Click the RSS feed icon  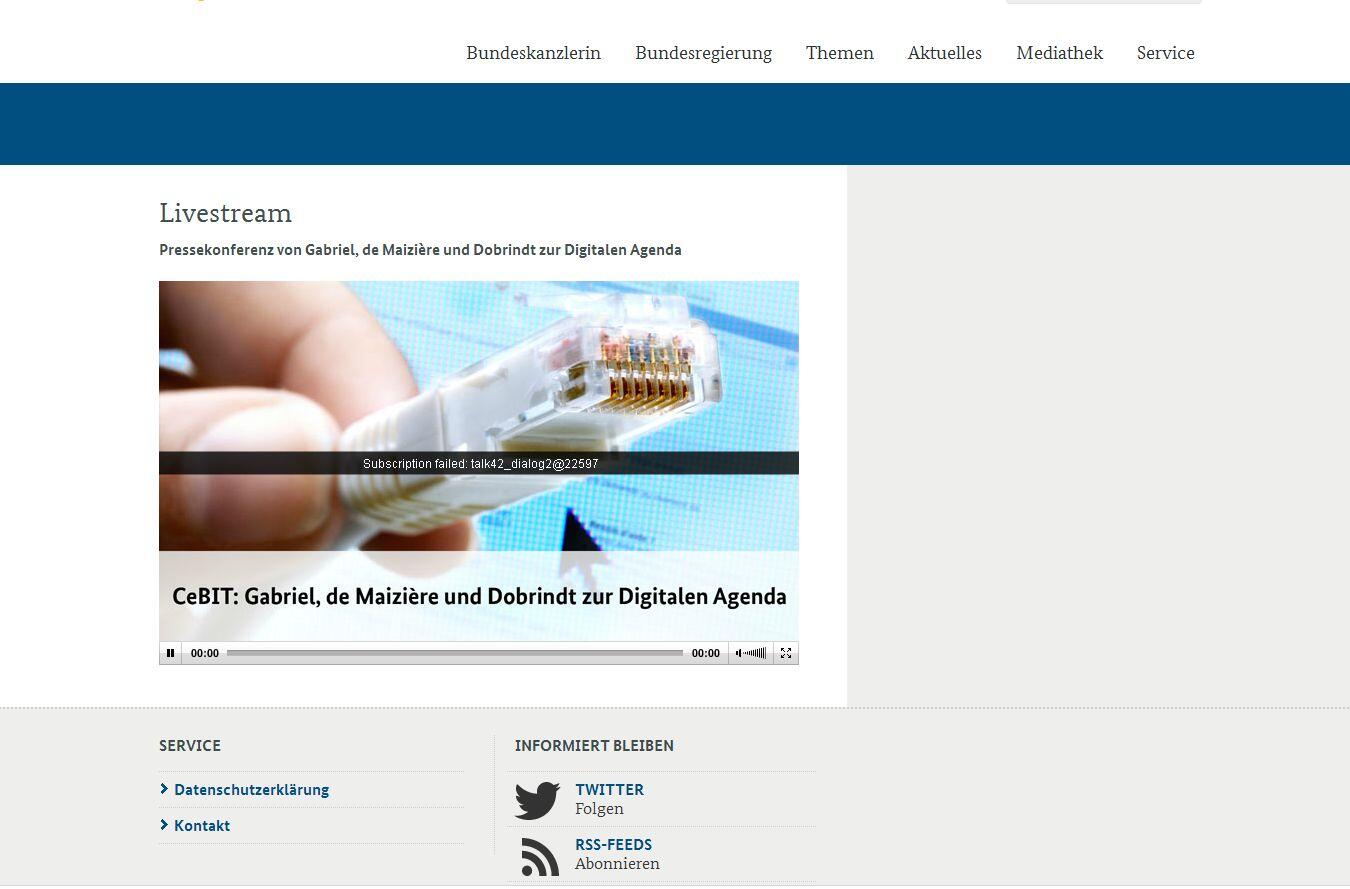click(x=540, y=857)
